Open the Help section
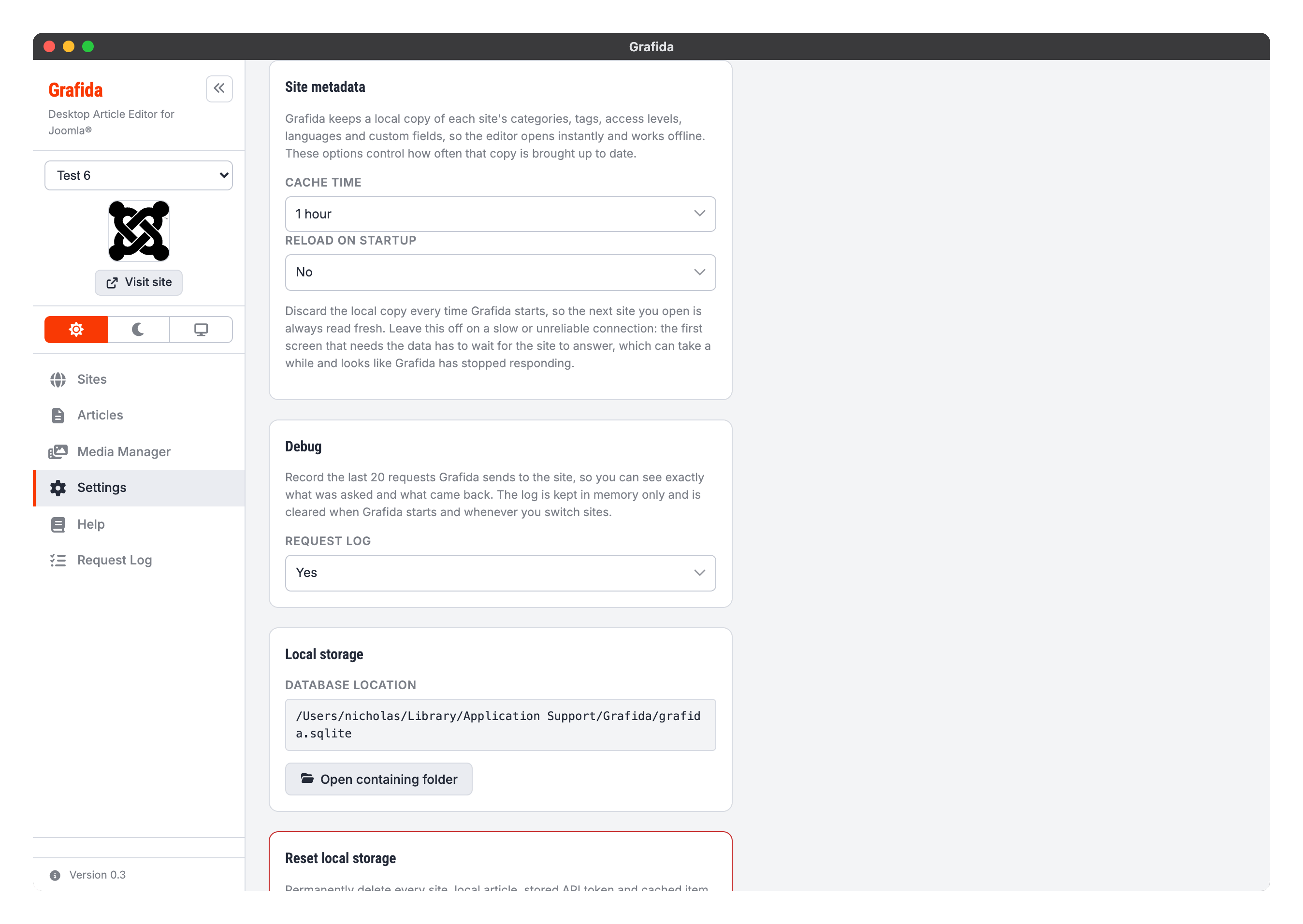Screen dimensions: 1303x924 pyautogui.click(x=139, y=524)
